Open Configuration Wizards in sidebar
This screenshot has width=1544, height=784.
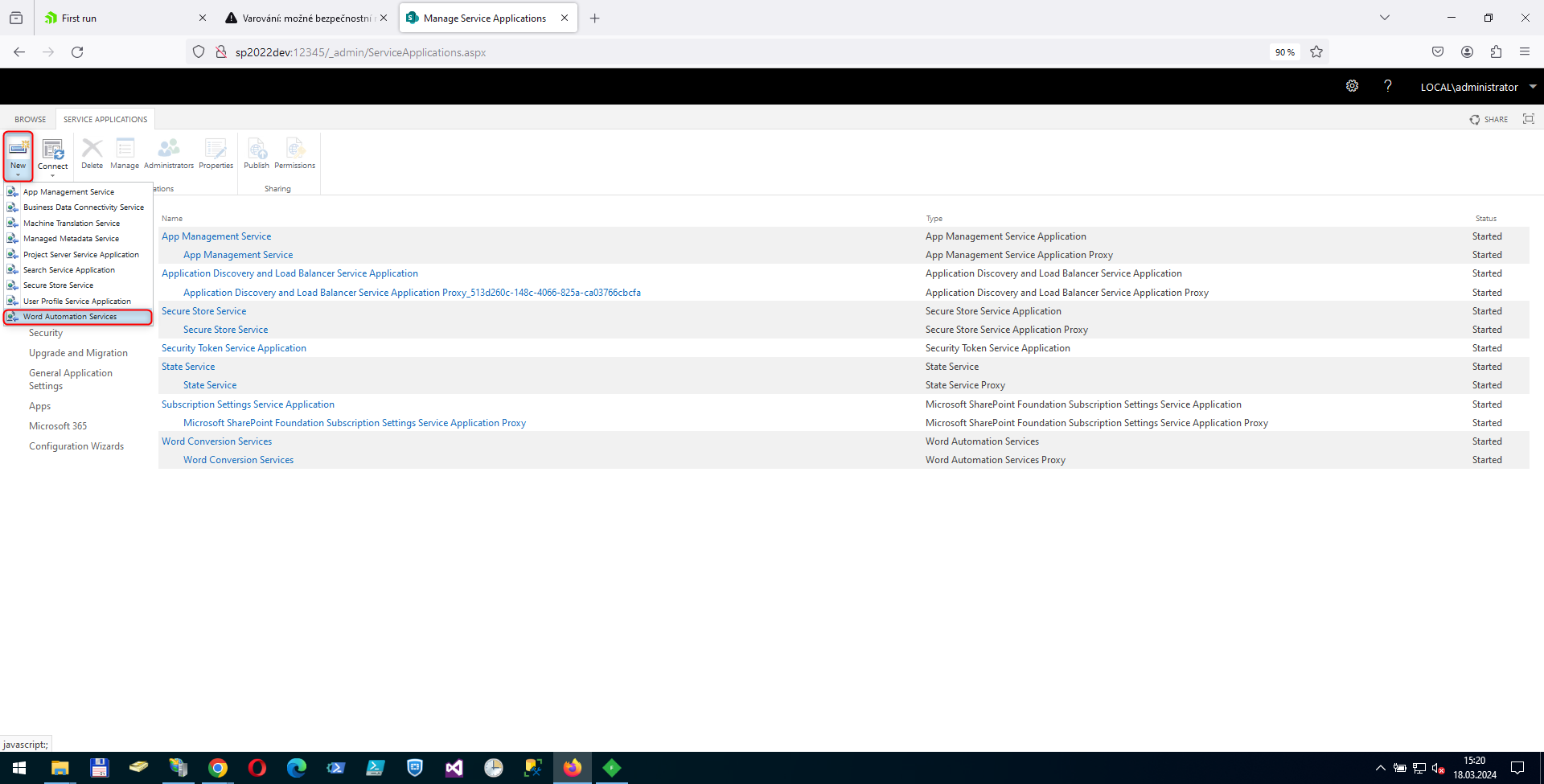(x=76, y=446)
